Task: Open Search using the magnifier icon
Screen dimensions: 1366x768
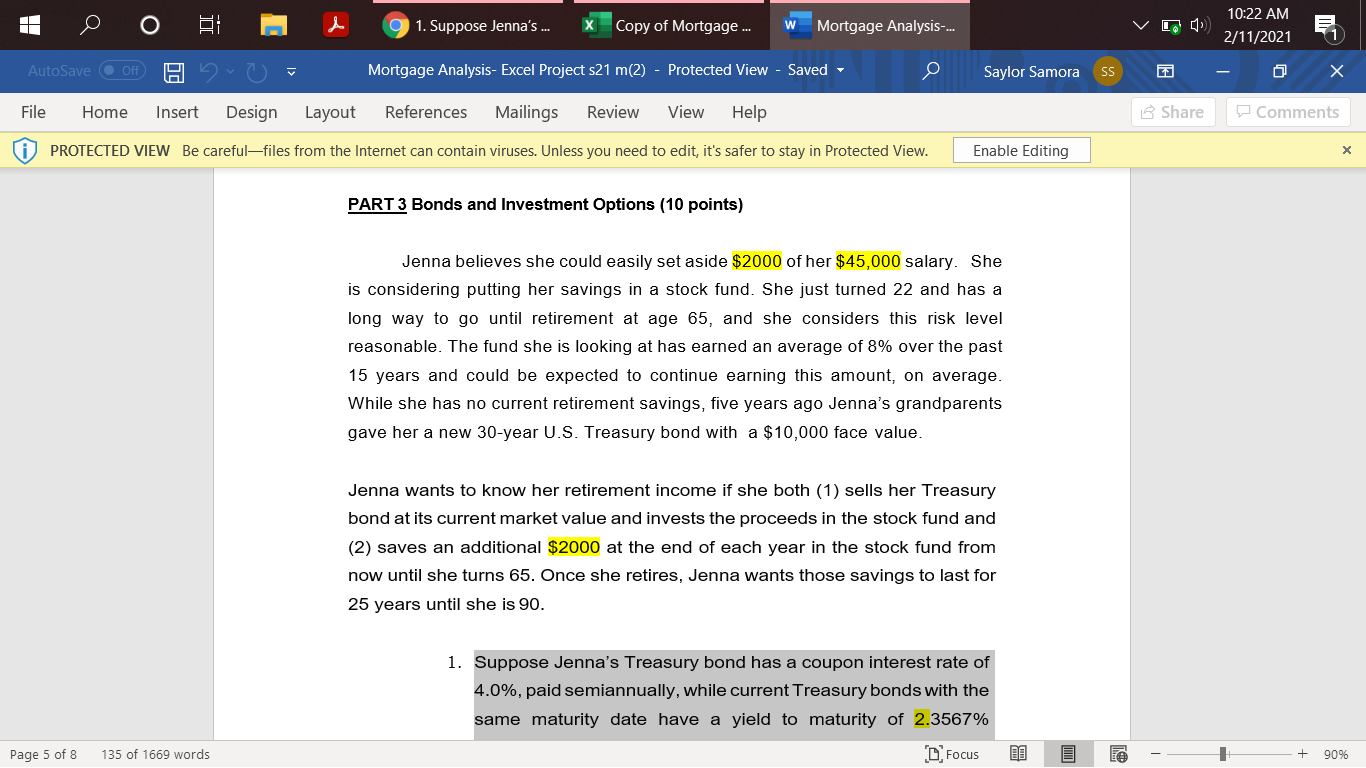Action: pyautogui.click(x=930, y=71)
